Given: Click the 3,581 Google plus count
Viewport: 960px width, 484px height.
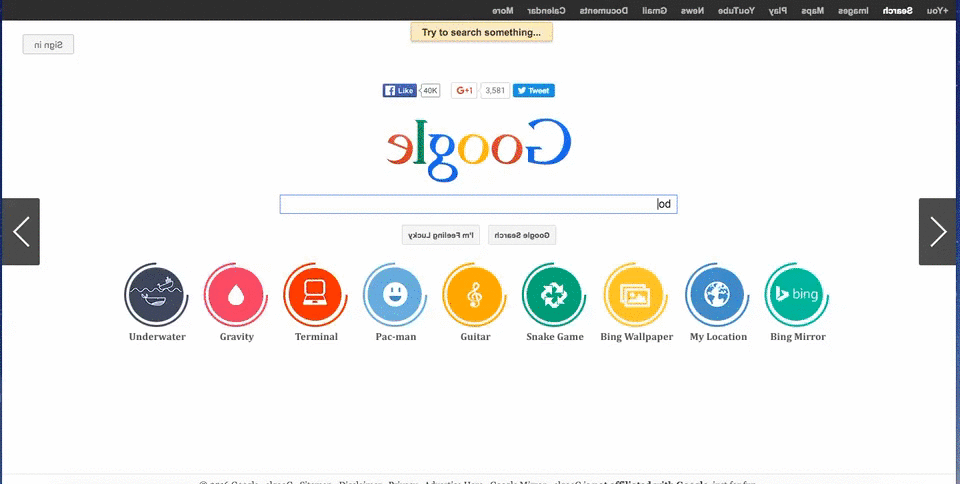Looking at the screenshot, I should (495, 91).
